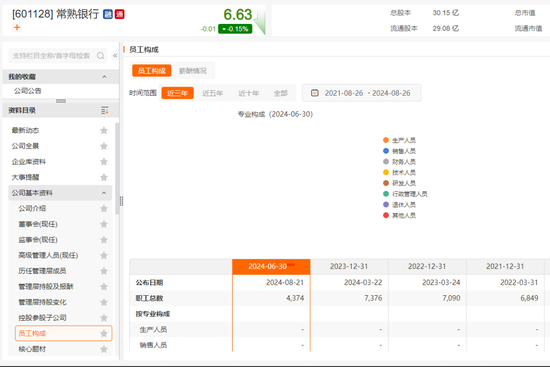Open the 控股参股子公司 page
This screenshot has height=367, width=550.
pyautogui.click(x=42, y=318)
